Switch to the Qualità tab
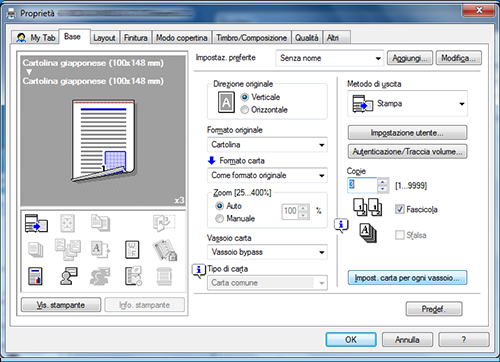This screenshot has width=500, height=362. [x=306, y=38]
